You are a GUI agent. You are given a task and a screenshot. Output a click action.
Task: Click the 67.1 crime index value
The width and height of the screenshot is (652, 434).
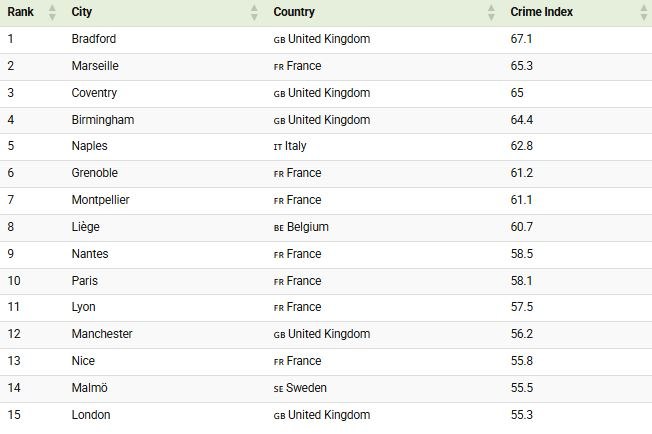tap(521, 39)
